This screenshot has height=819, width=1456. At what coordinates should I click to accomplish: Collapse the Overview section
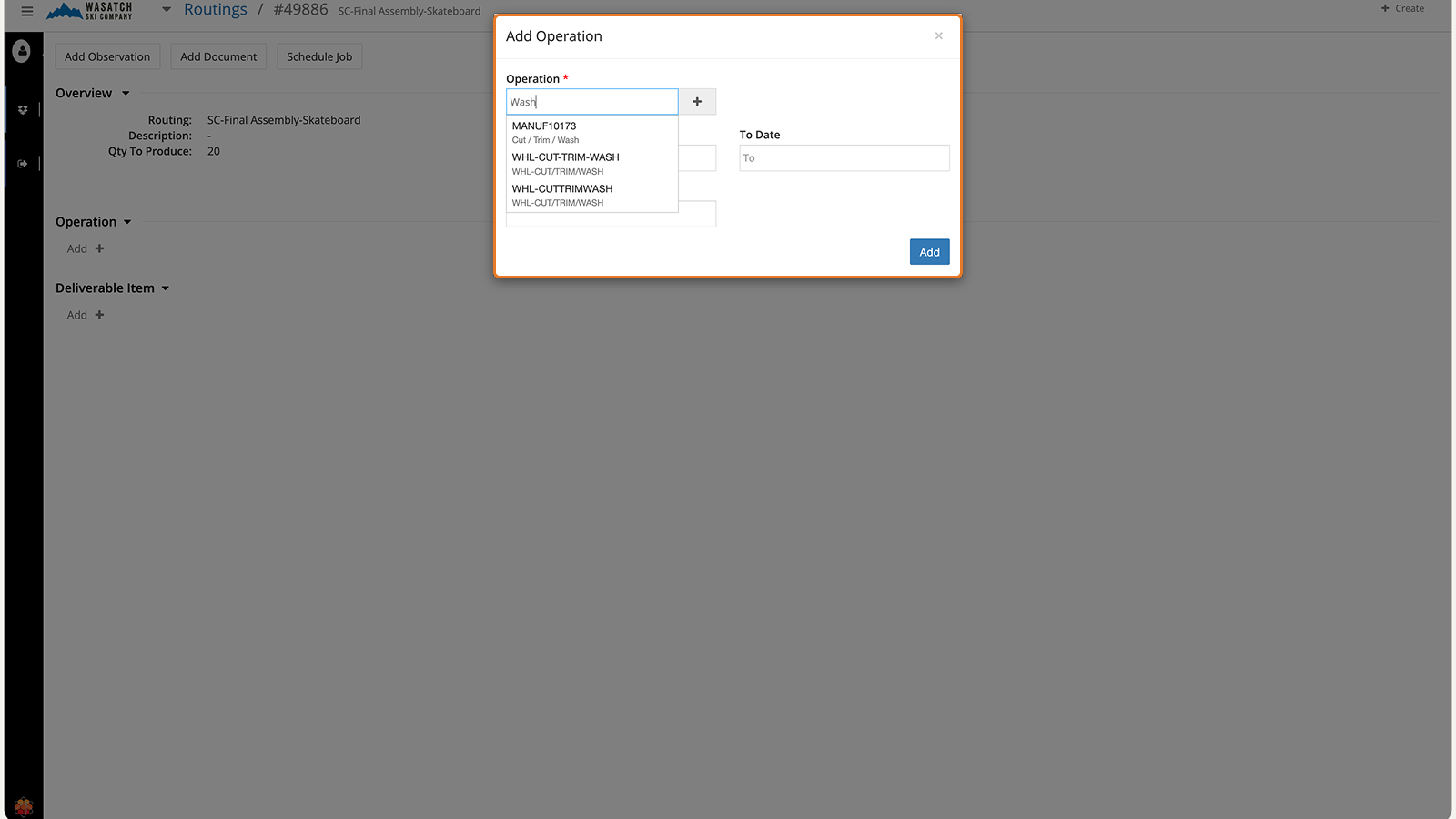pos(126,94)
